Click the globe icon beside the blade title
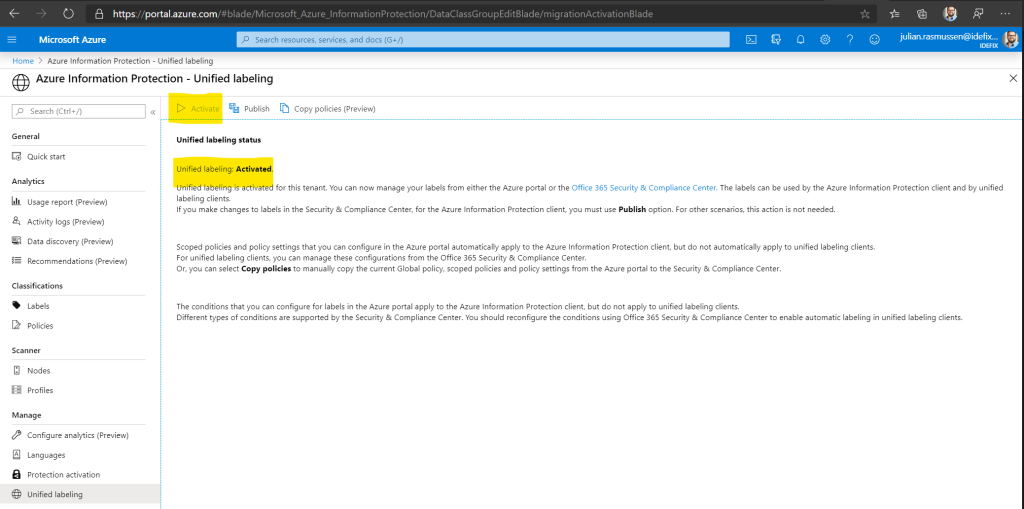 point(21,82)
